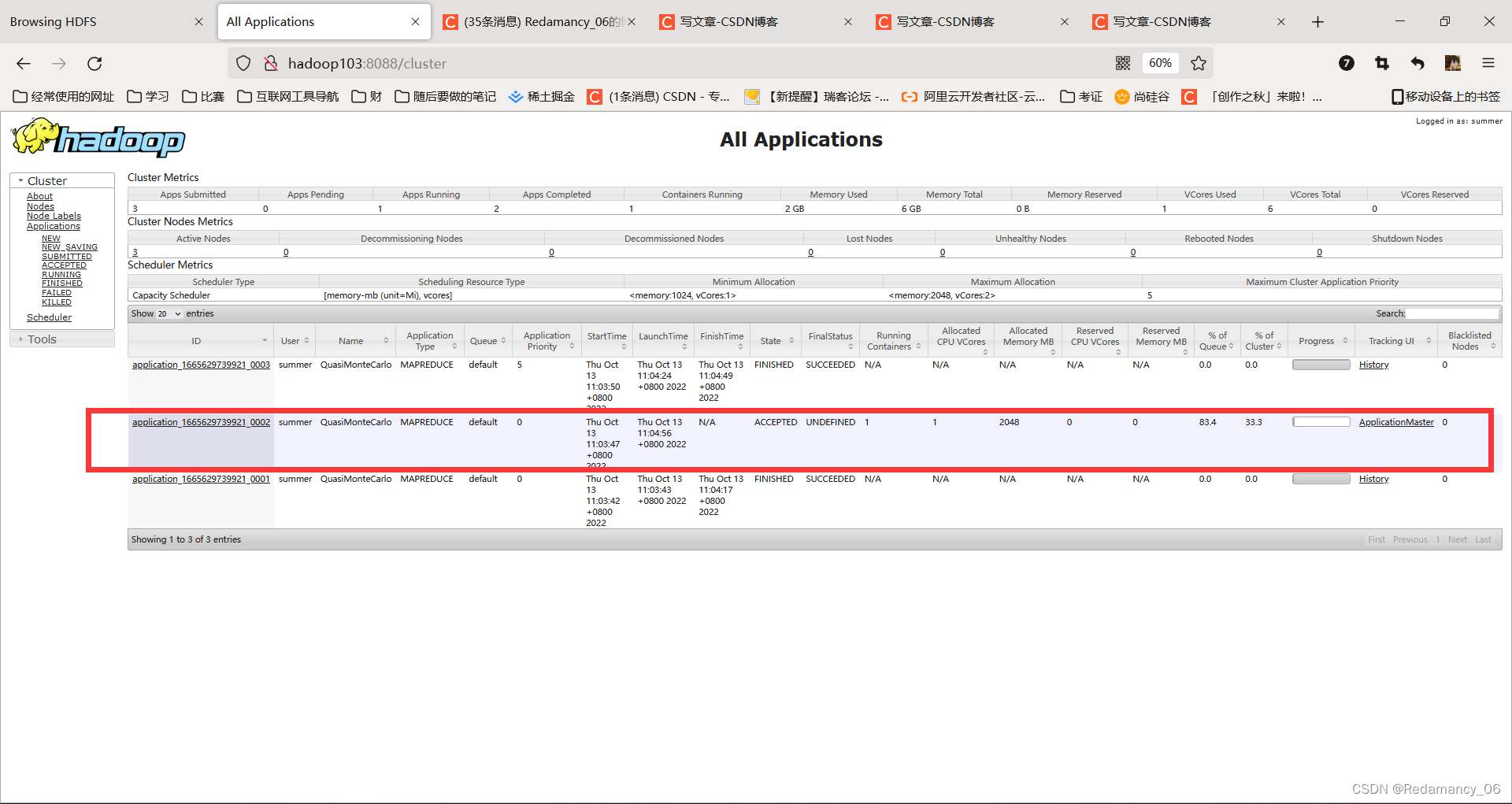Click the progress bar of application 0003
This screenshot has width=1512, height=804.
[1320, 364]
